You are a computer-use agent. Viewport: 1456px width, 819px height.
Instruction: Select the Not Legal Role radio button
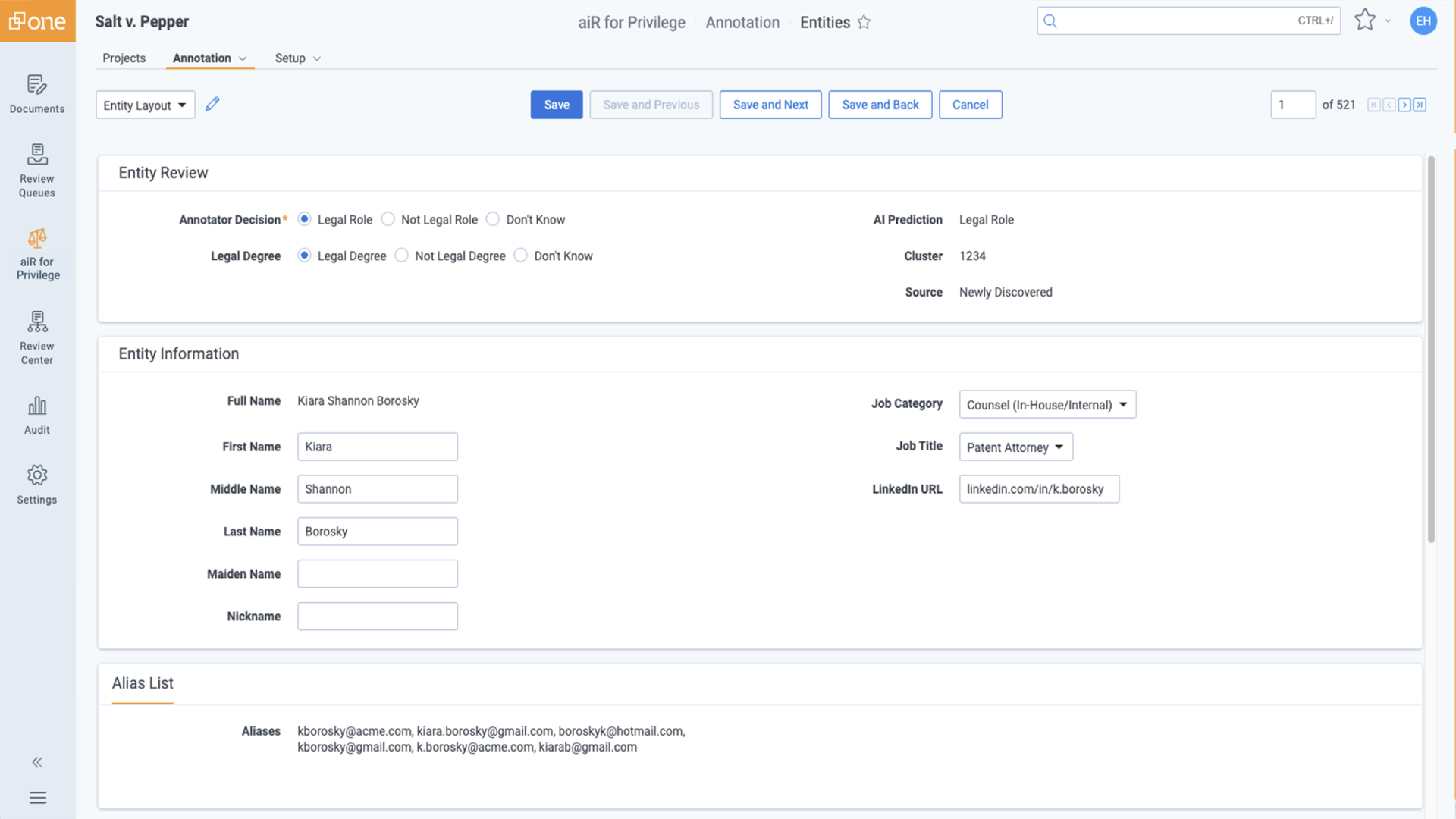coord(388,219)
